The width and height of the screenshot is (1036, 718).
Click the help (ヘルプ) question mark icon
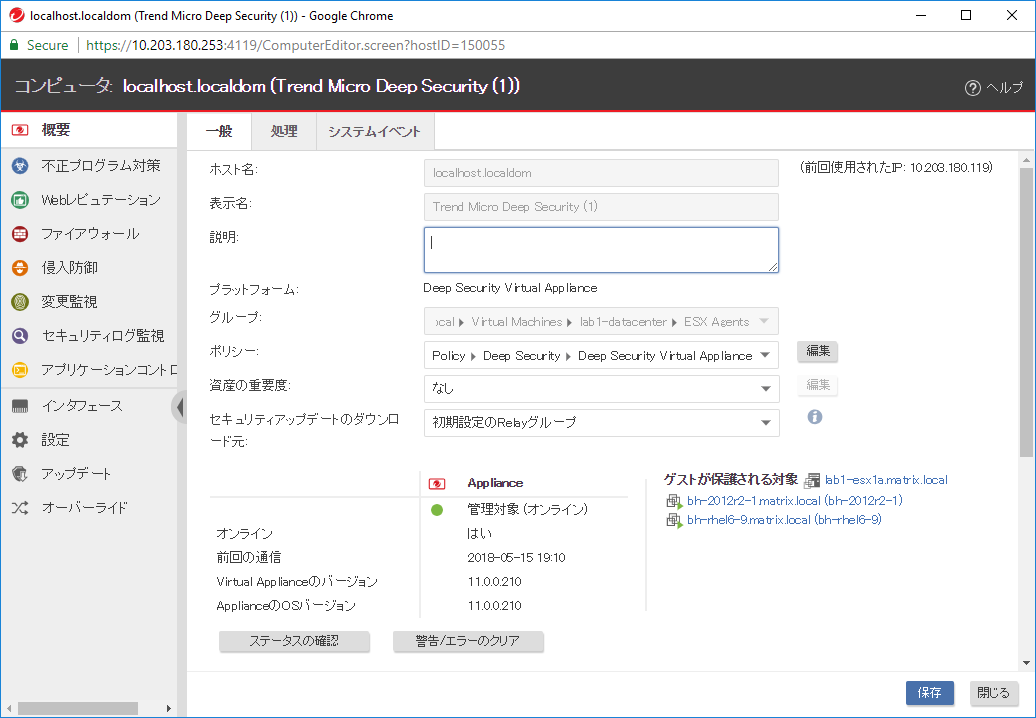tap(972, 88)
